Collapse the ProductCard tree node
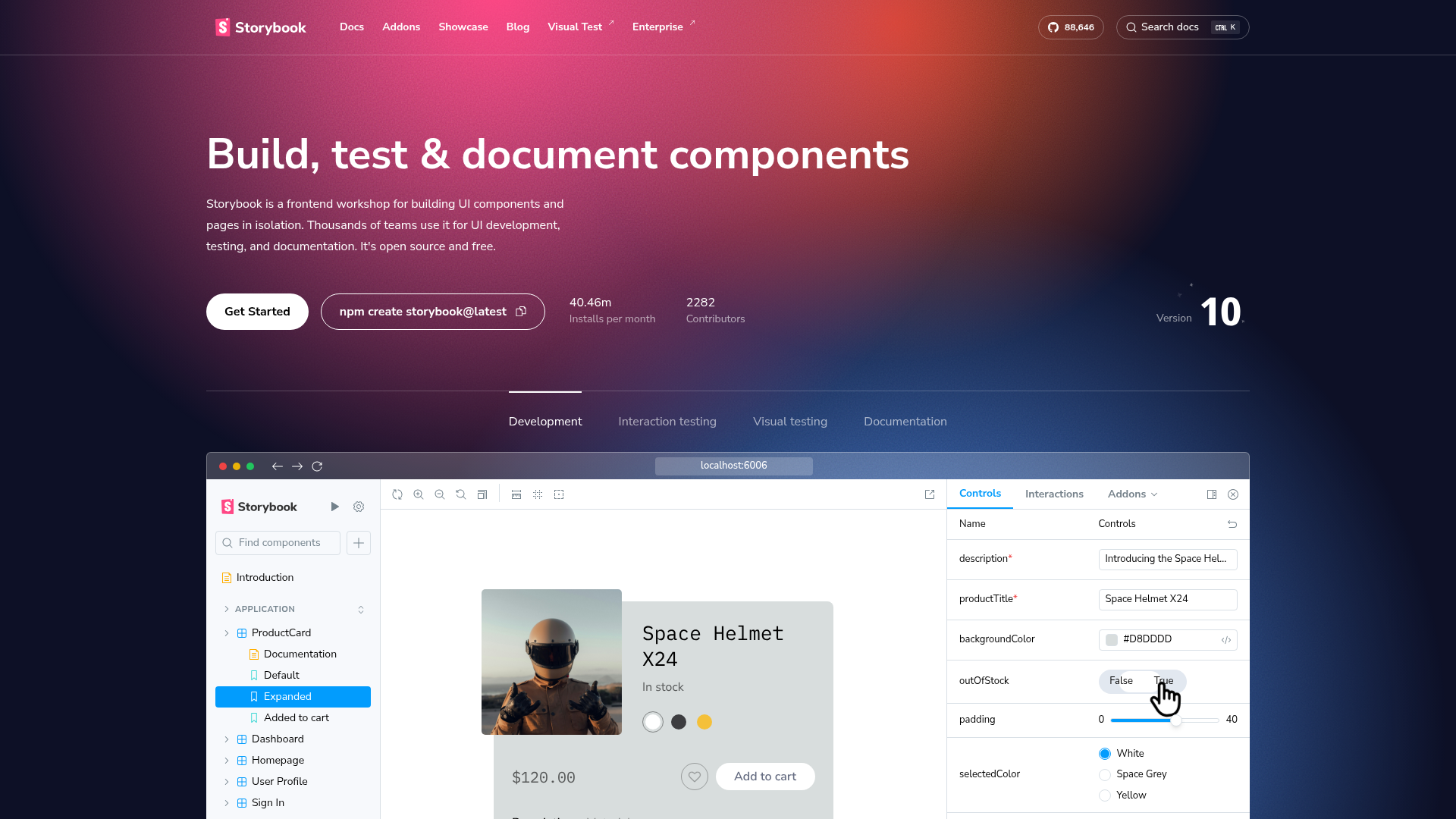The height and width of the screenshot is (819, 1456). coord(227,633)
